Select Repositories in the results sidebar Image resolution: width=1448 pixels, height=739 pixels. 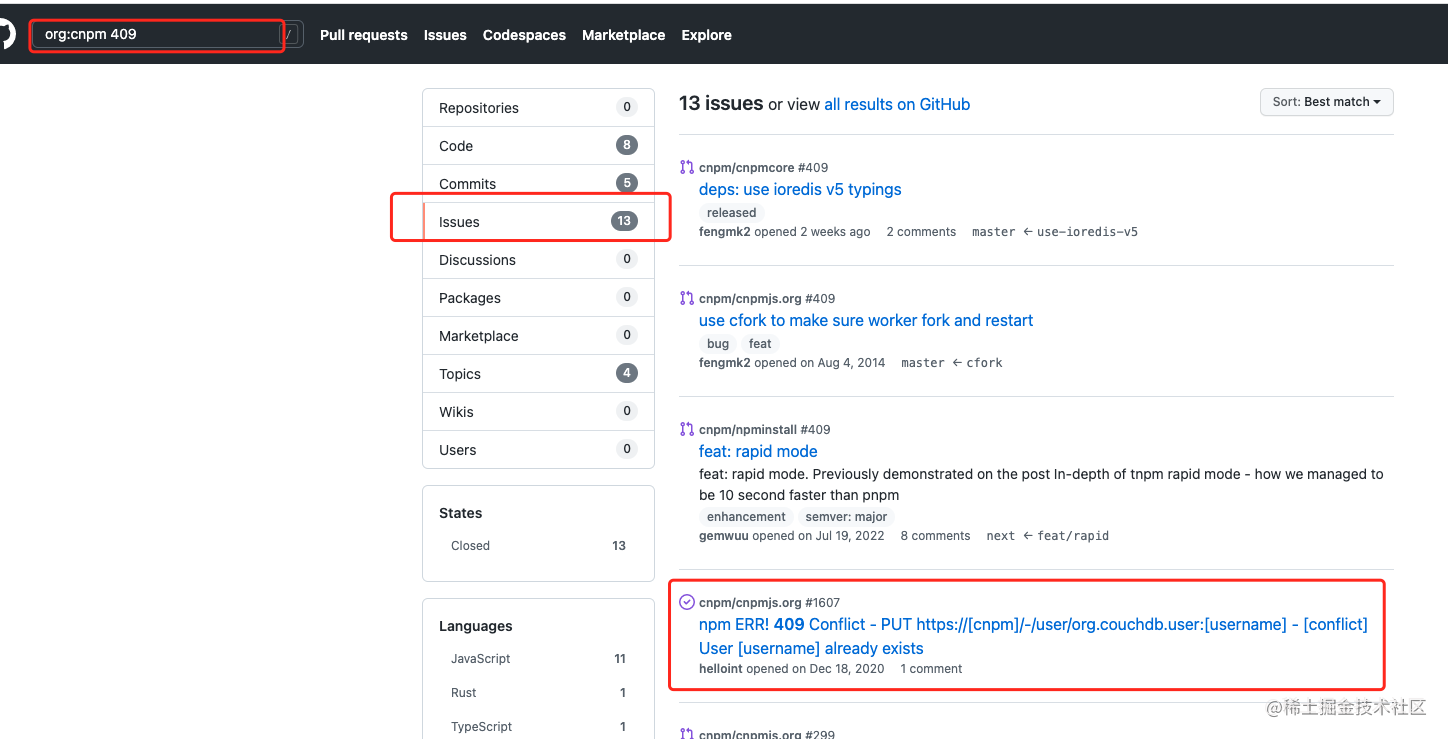tap(538, 108)
